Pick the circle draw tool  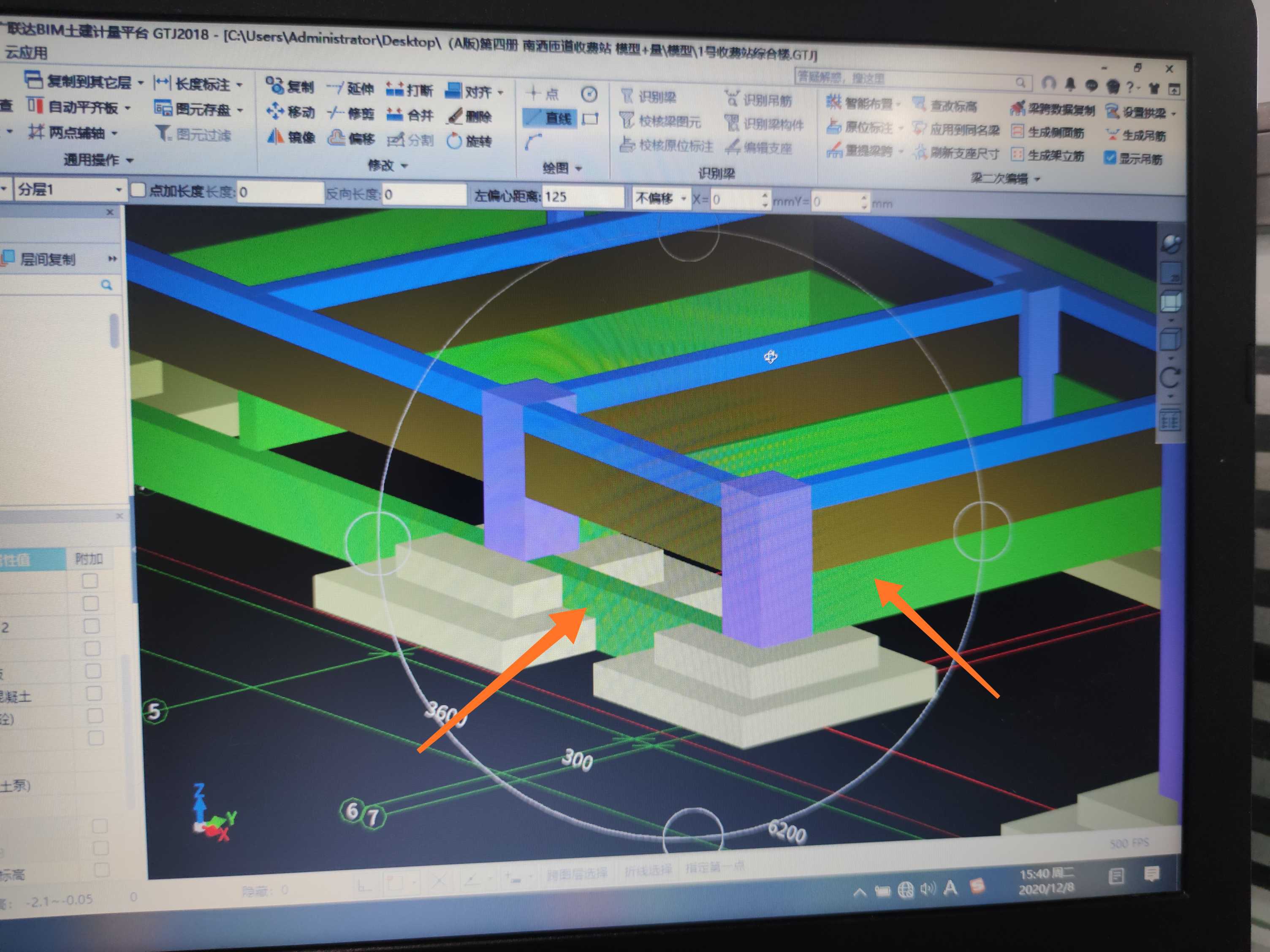pos(589,94)
